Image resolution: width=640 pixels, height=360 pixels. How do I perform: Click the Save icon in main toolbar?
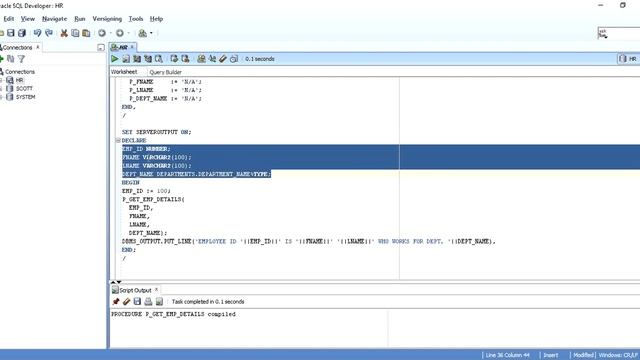pyautogui.click(x=11, y=33)
